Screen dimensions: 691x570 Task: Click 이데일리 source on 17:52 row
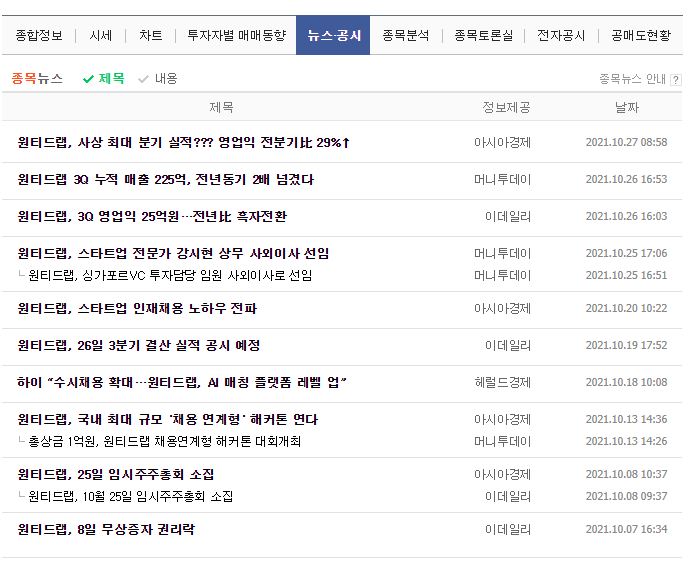coord(508,345)
